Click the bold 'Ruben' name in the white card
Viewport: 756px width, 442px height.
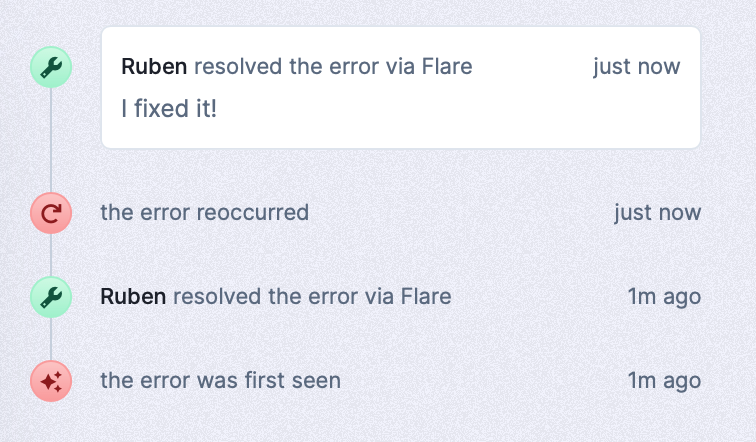[154, 67]
